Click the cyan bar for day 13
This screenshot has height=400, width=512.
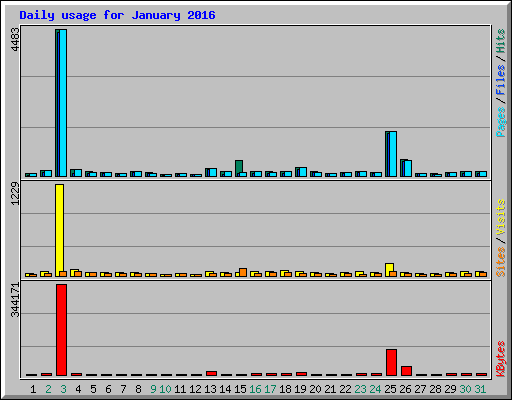tap(213, 172)
